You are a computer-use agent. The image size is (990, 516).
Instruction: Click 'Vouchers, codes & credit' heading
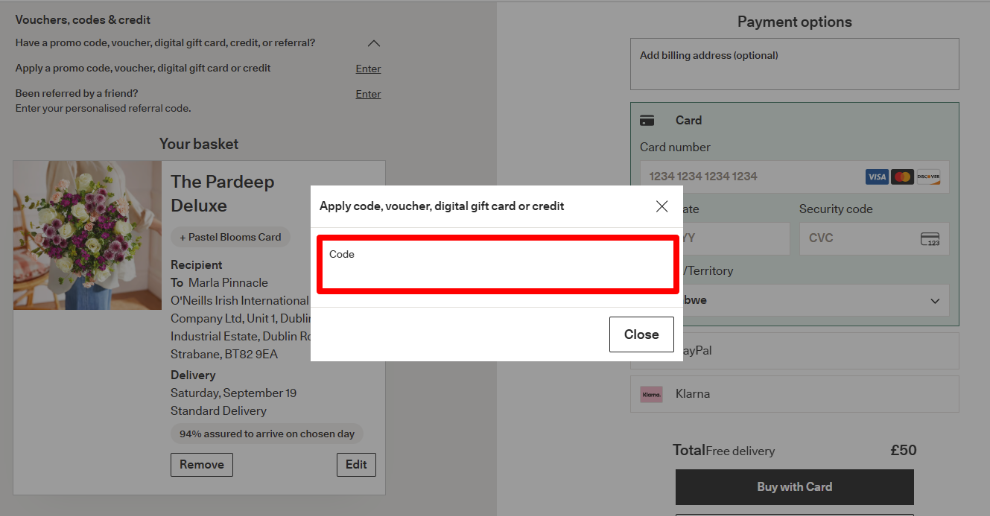(x=83, y=20)
